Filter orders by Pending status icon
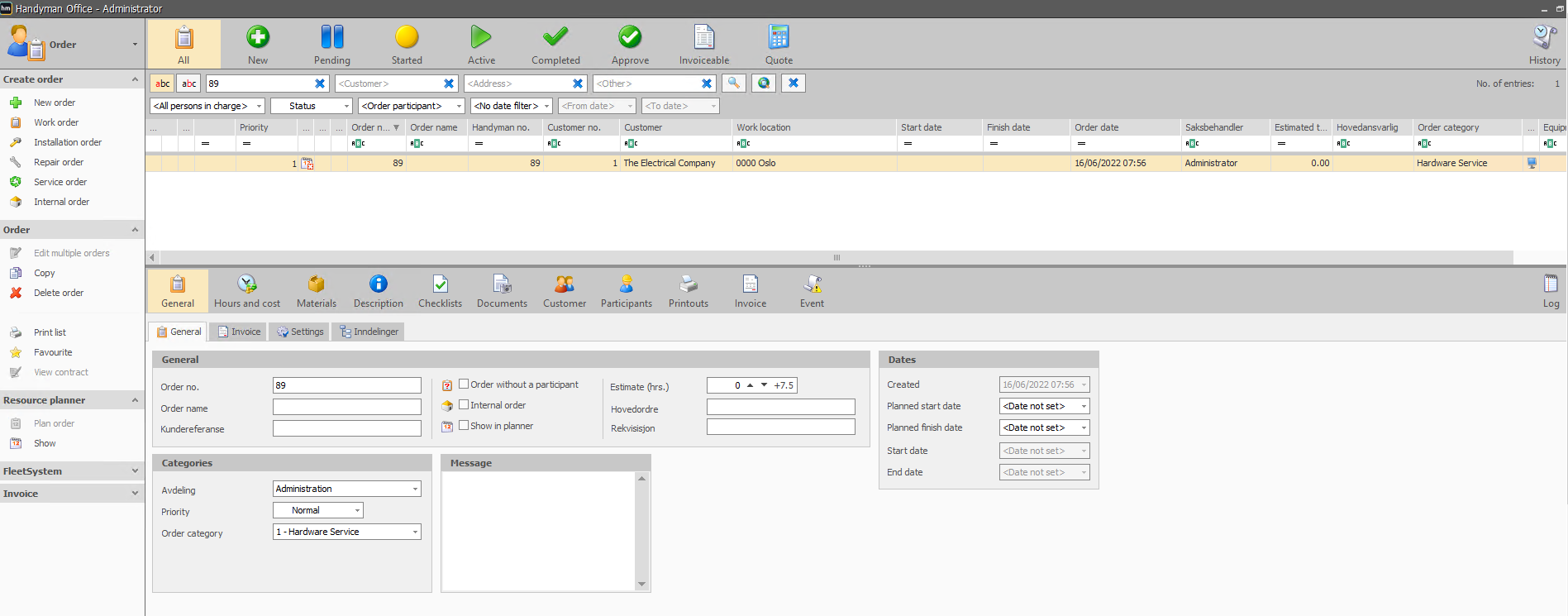This screenshot has width=1568, height=616. [x=331, y=37]
